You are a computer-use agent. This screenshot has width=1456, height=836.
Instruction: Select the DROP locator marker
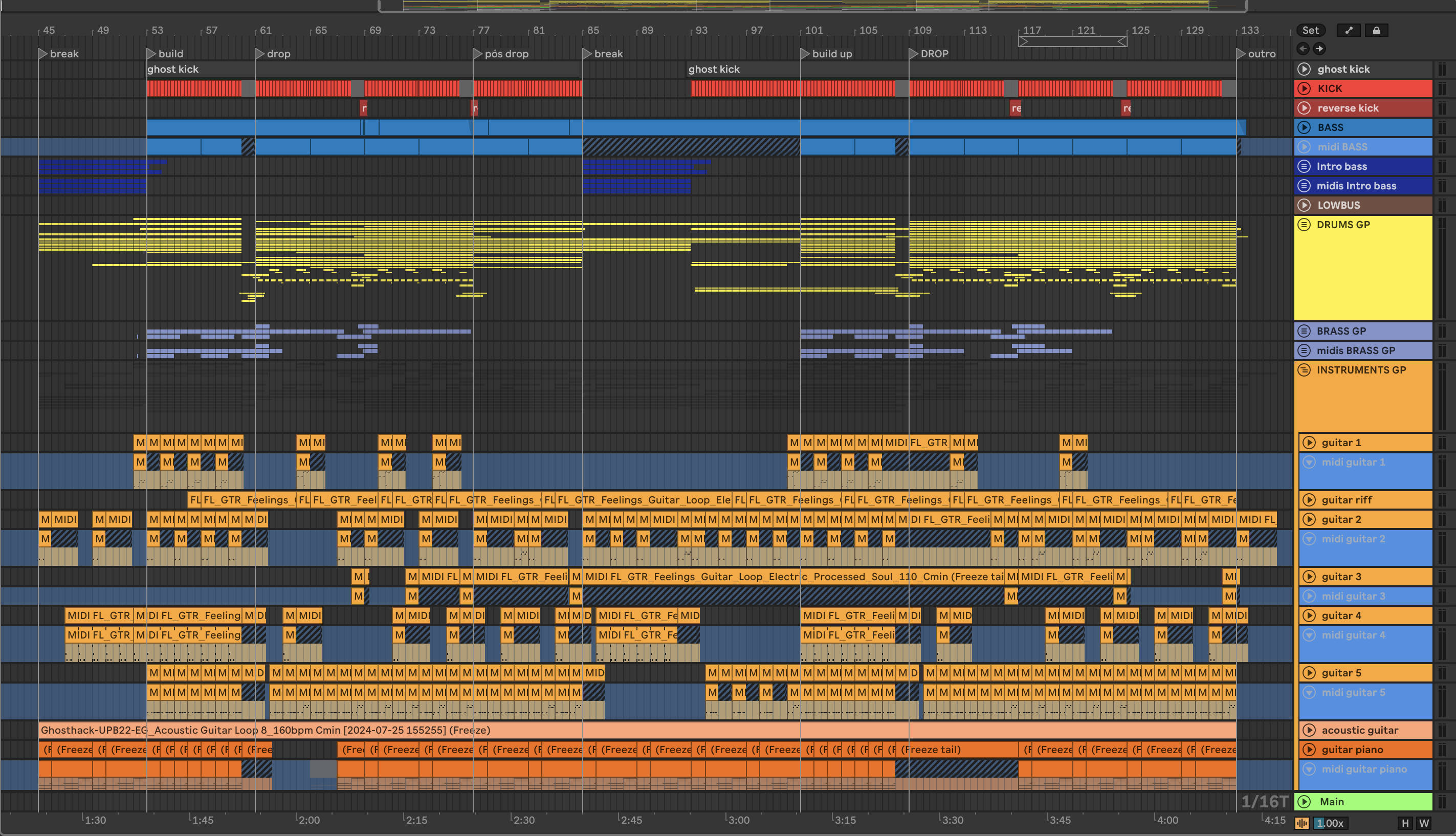[913, 54]
